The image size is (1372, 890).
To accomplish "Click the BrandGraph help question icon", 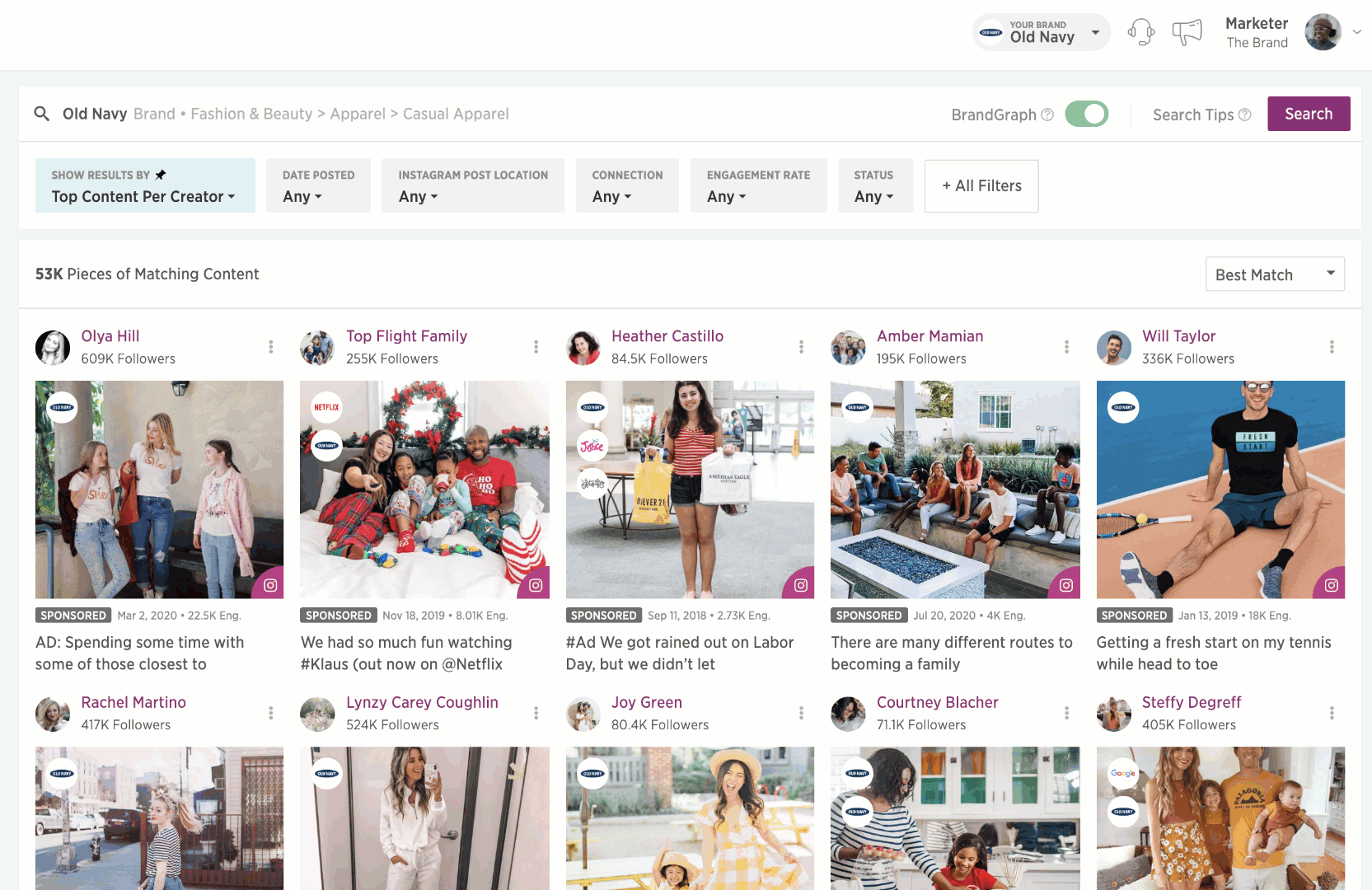I will [x=1047, y=115].
